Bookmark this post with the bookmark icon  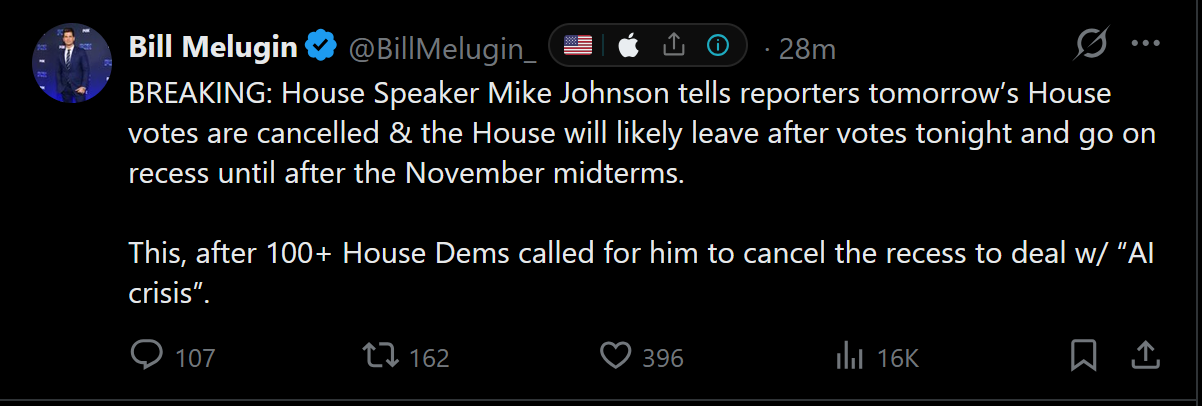1085,356
